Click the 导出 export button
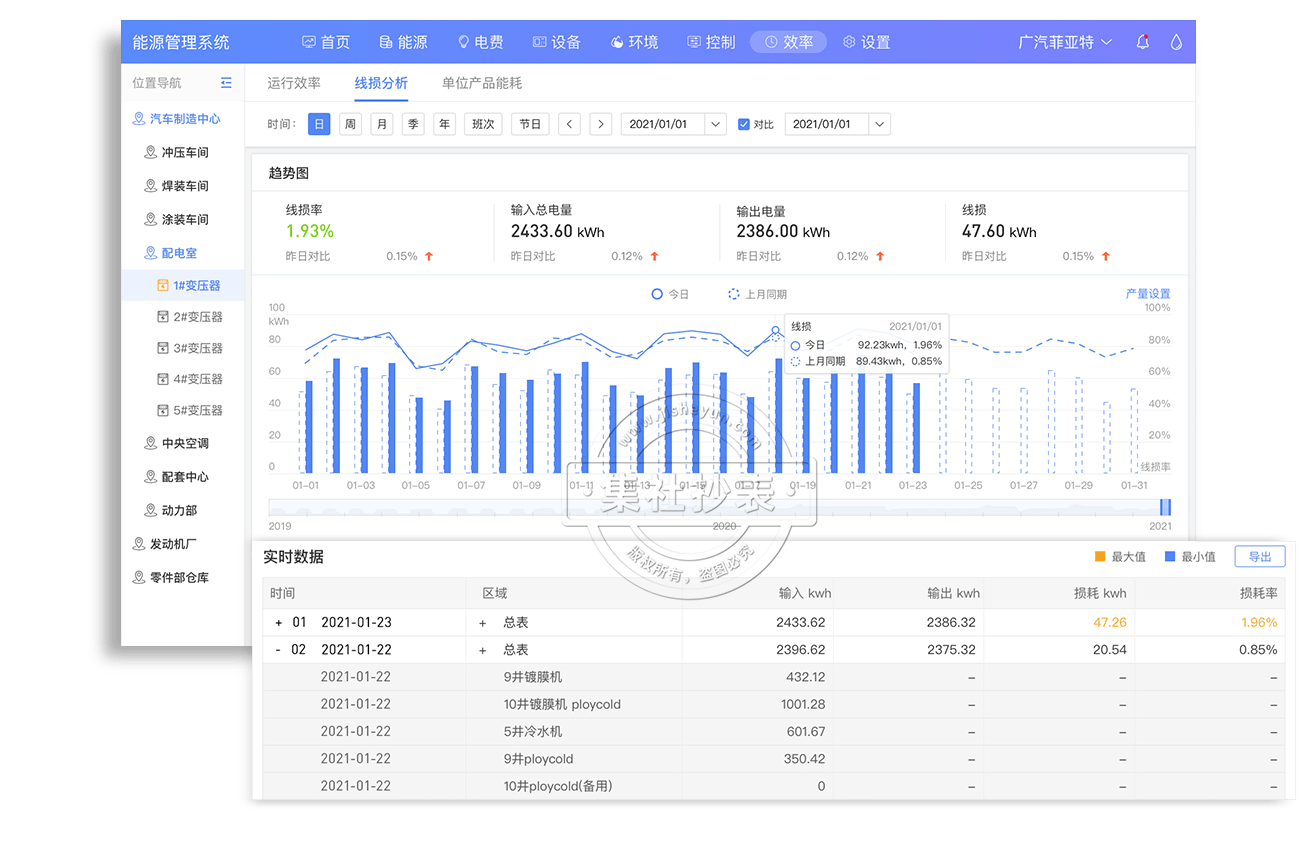The width and height of the screenshot is (1300, 846). 1259,557
